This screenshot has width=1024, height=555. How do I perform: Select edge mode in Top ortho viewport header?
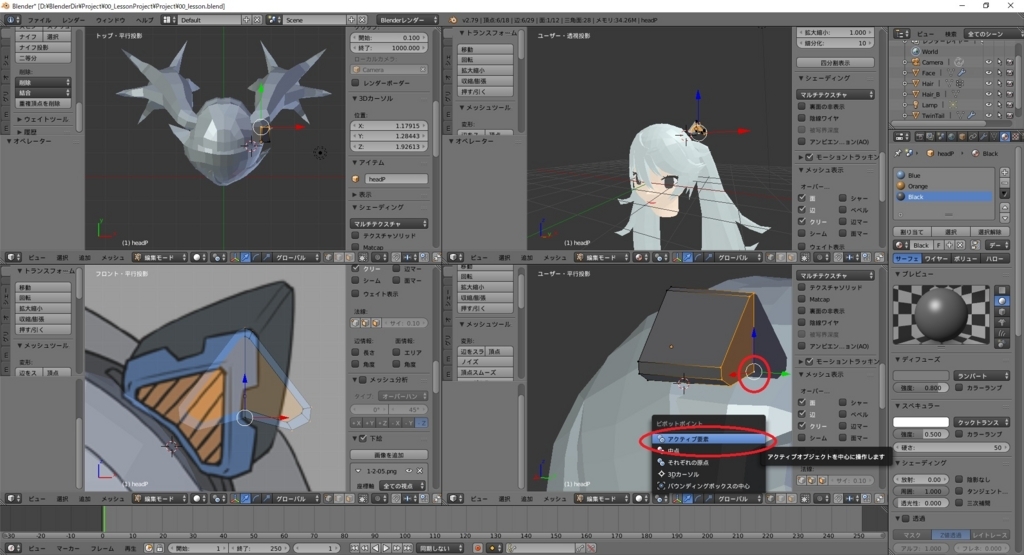pyautogui.click(x=337, y=257)
